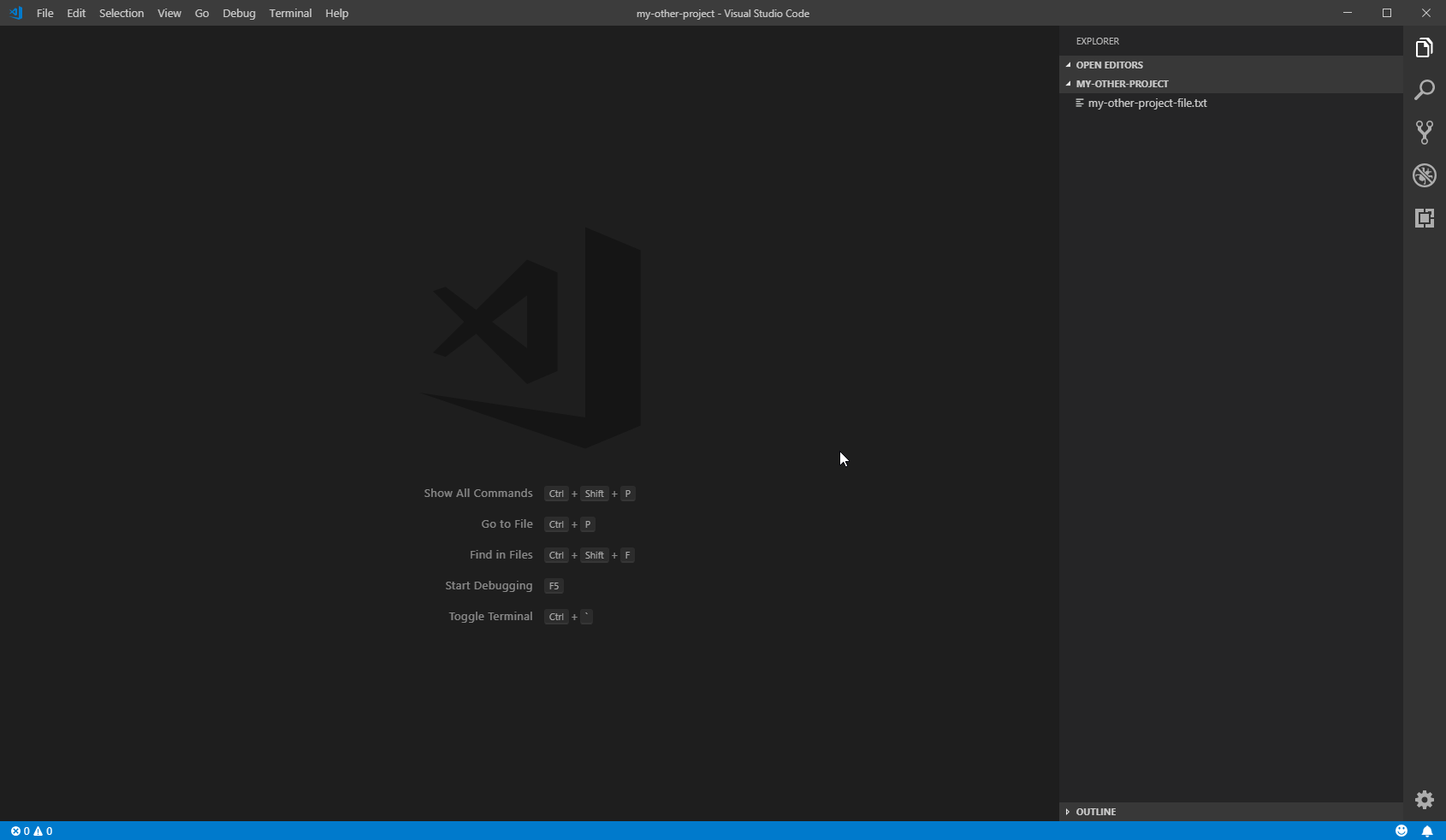Open the Search view
Screen dimensions: 1446x840
(x=1424, y=90)
